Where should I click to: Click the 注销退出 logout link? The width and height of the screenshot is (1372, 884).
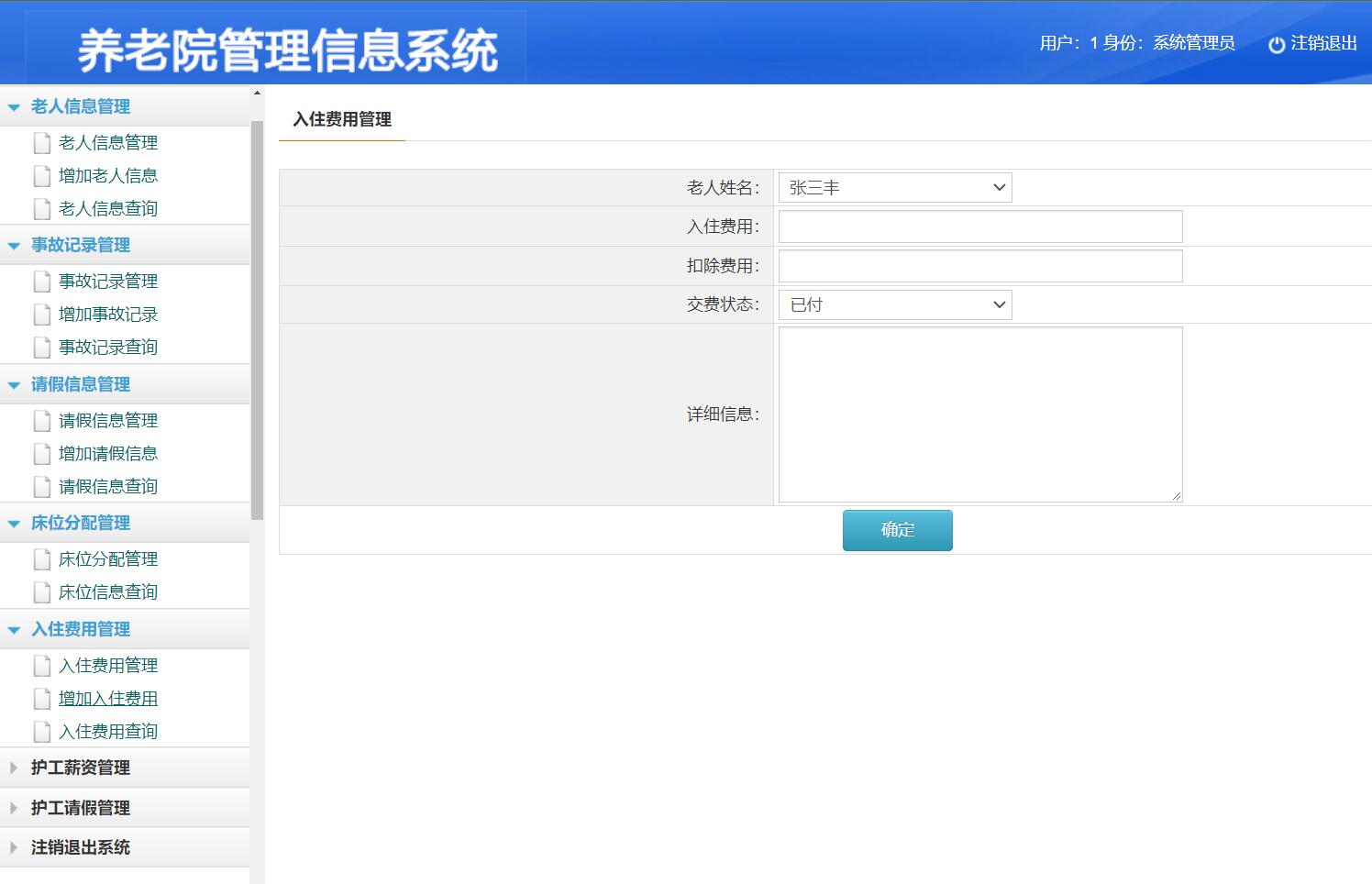[1322, 43]
